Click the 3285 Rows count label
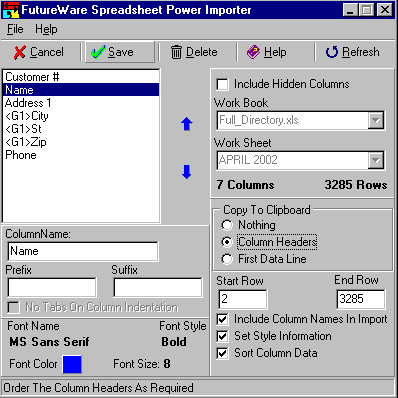 pyautogui.click(x=356, y=185)
